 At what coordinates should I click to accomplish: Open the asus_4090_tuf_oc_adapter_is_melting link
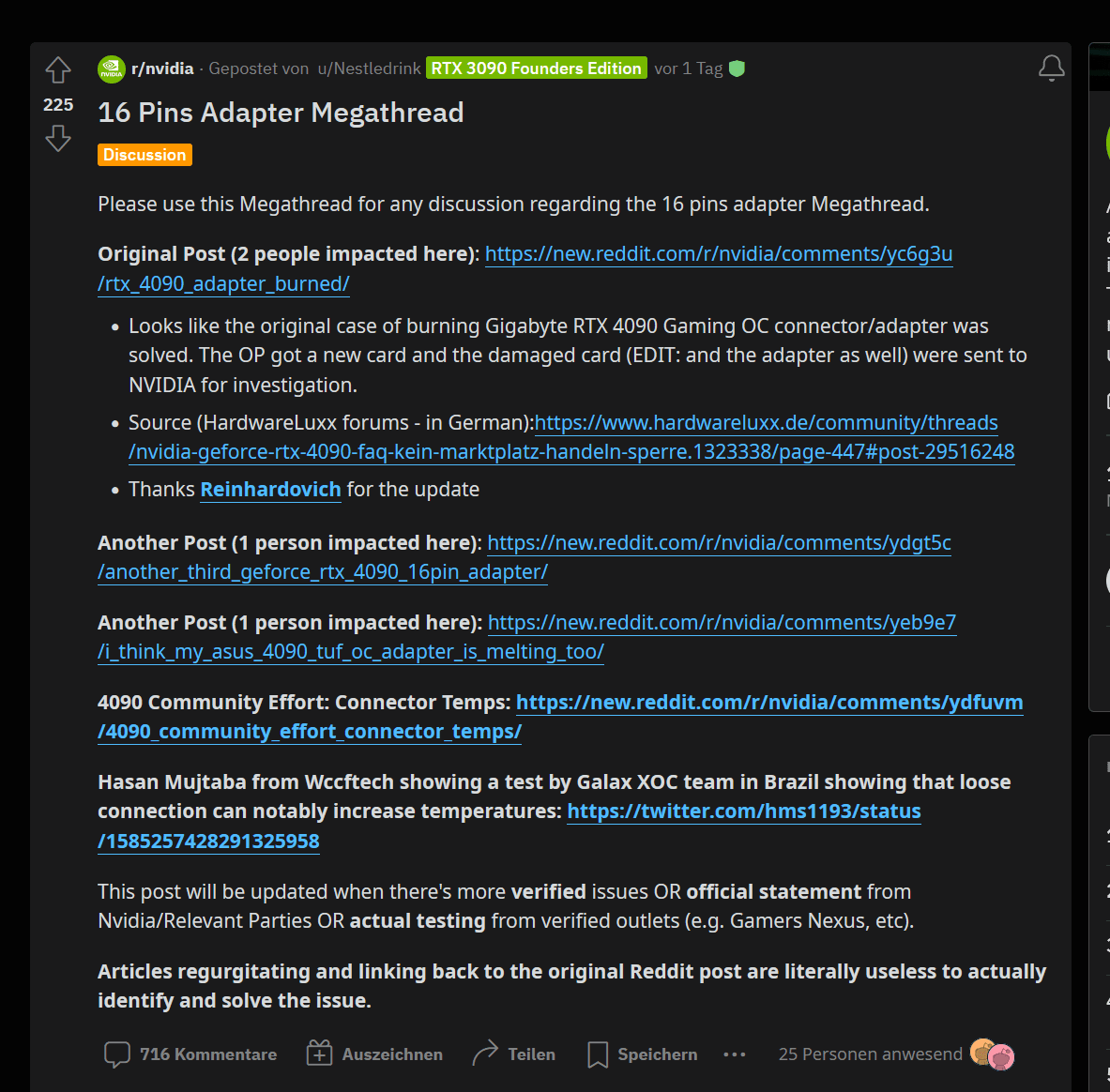point(526,636)
